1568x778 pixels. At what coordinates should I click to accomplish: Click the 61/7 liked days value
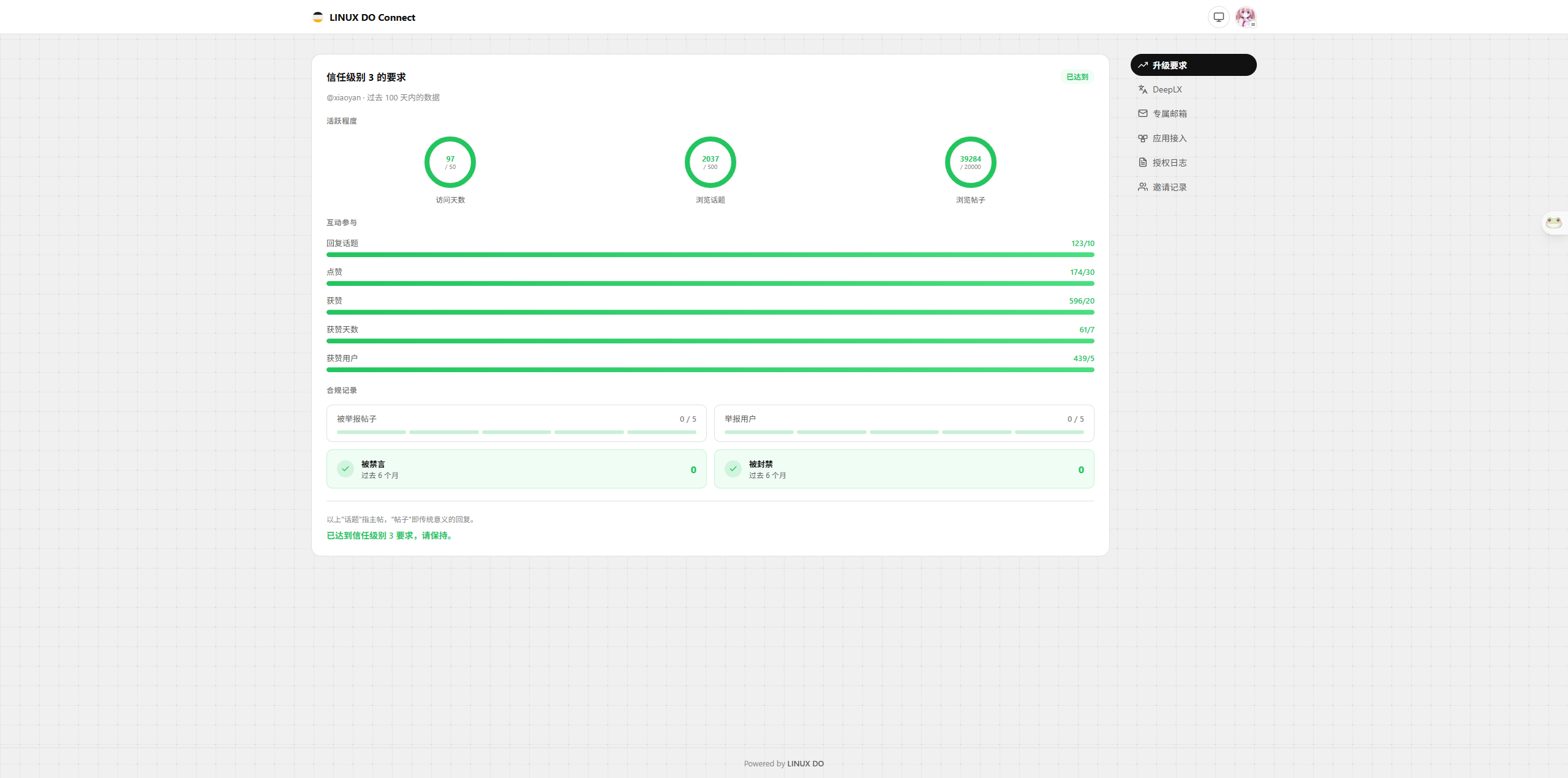click(x=1087, y=330)
